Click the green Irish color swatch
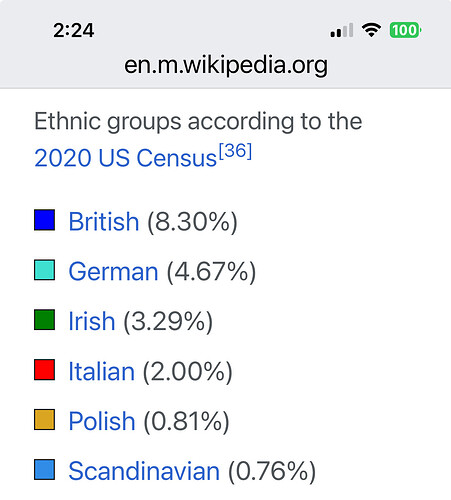Screen dimensions: 451x500 (x=44, y=320)
